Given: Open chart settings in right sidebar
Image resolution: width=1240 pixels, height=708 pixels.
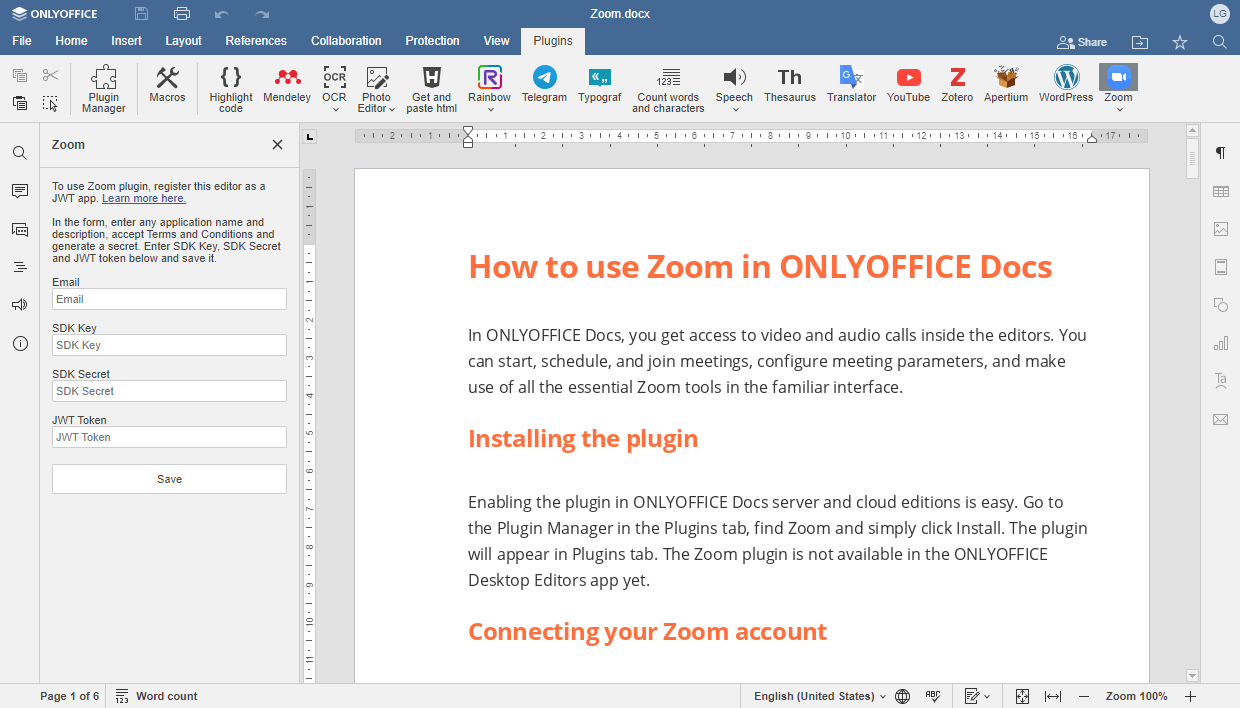Looking at the screenshot, I should point(1220,343).
